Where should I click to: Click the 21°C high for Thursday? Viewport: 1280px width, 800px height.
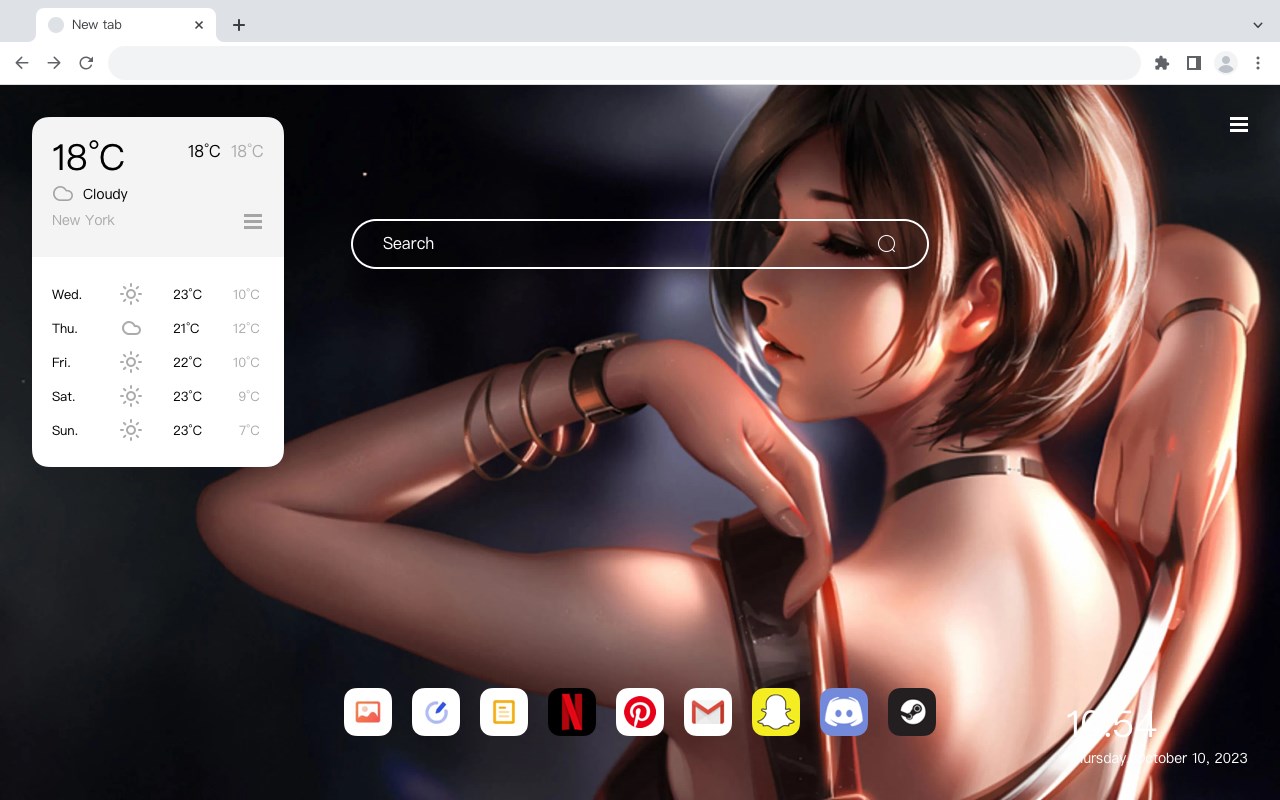[x=186, y=329]
